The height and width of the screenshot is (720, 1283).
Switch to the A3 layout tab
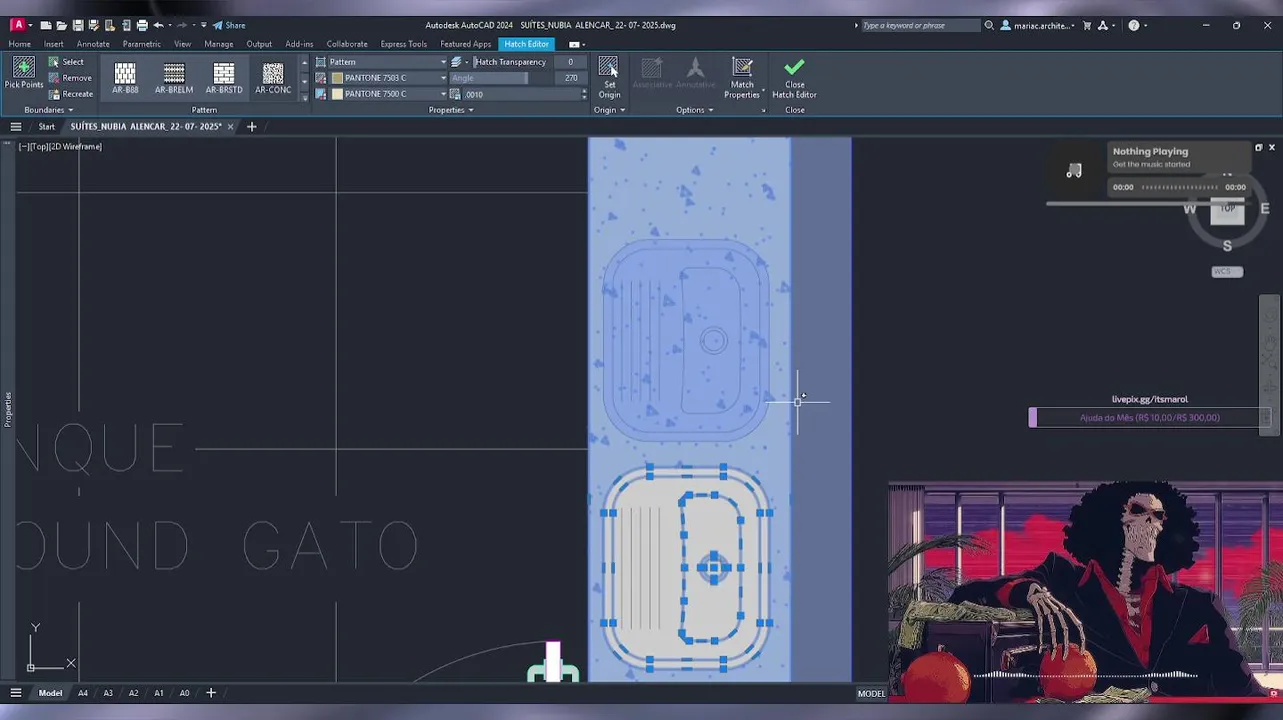click(108, 693)
